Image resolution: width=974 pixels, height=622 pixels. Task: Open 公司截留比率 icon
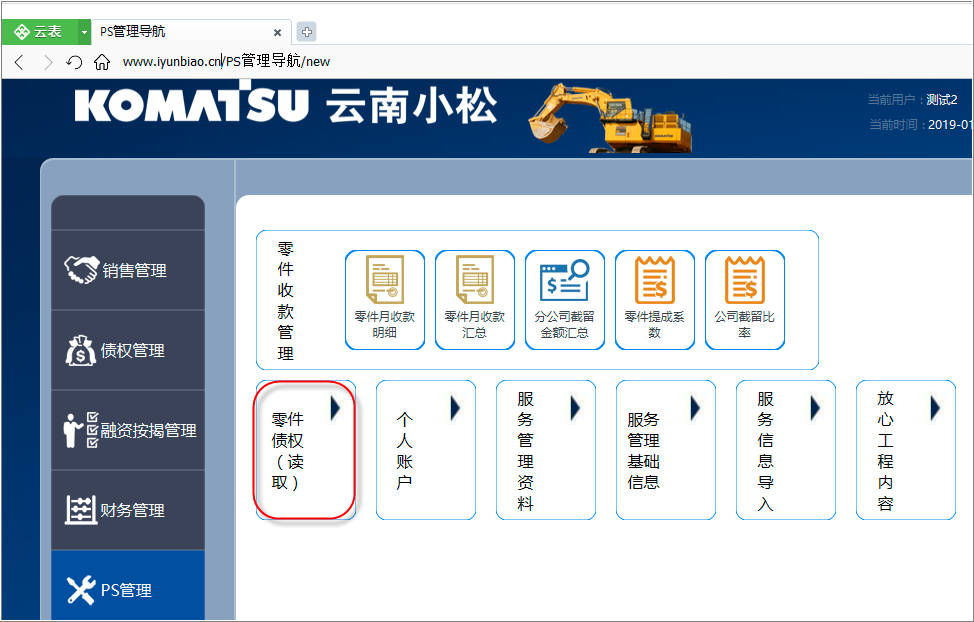745,300
